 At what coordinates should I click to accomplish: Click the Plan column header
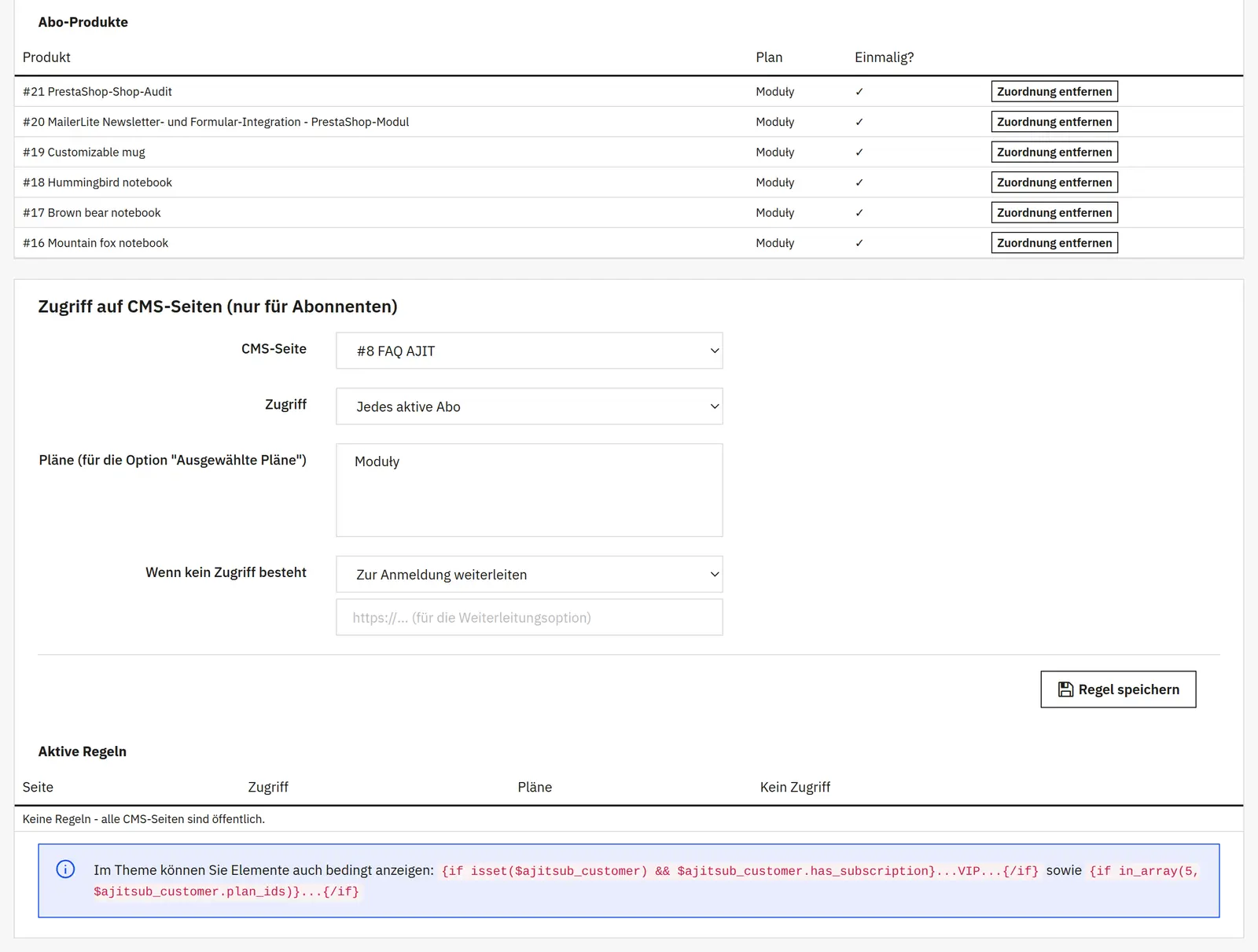click(769, 57)
